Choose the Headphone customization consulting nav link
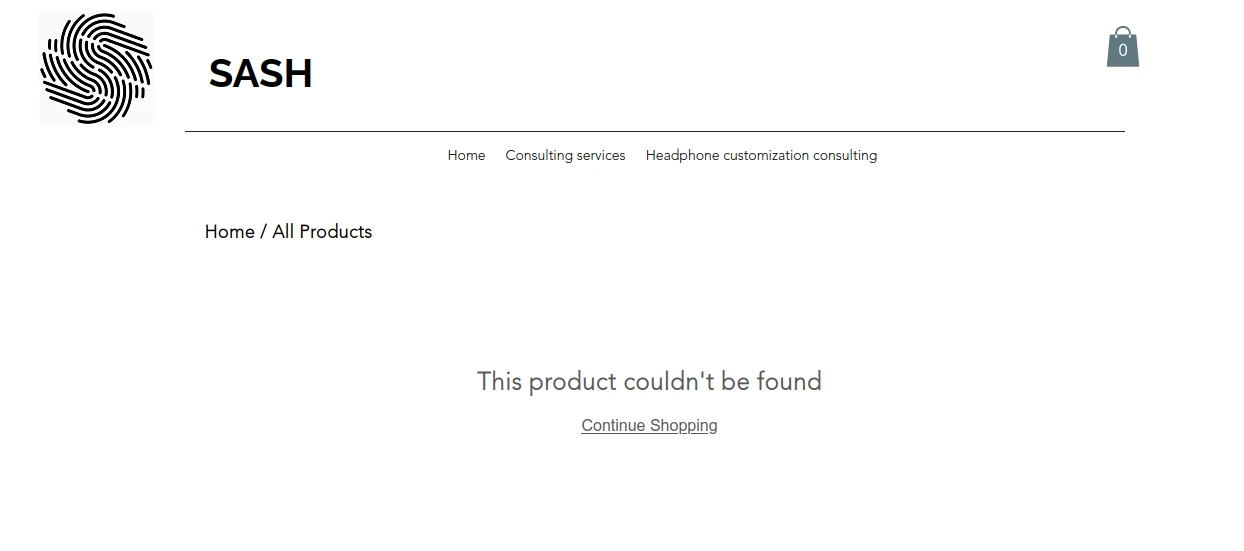Screen dimensions: 1244x551 (761, 156)
